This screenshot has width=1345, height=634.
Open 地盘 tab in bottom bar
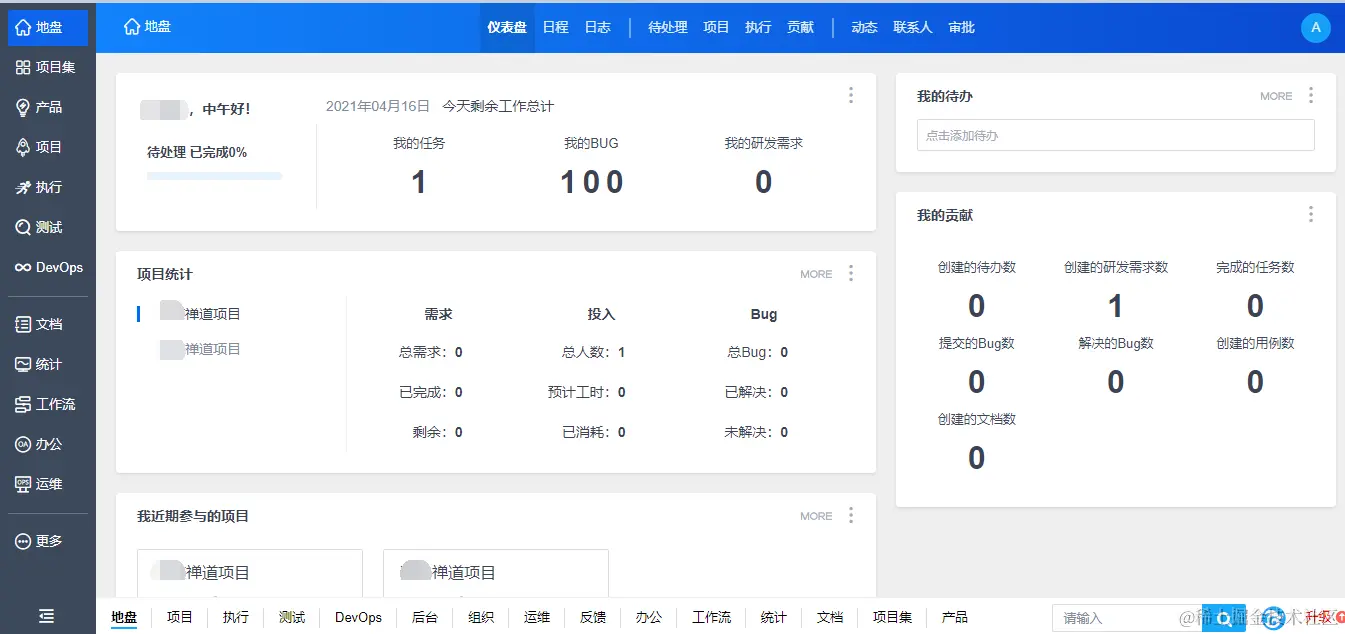tap(124, 617)
